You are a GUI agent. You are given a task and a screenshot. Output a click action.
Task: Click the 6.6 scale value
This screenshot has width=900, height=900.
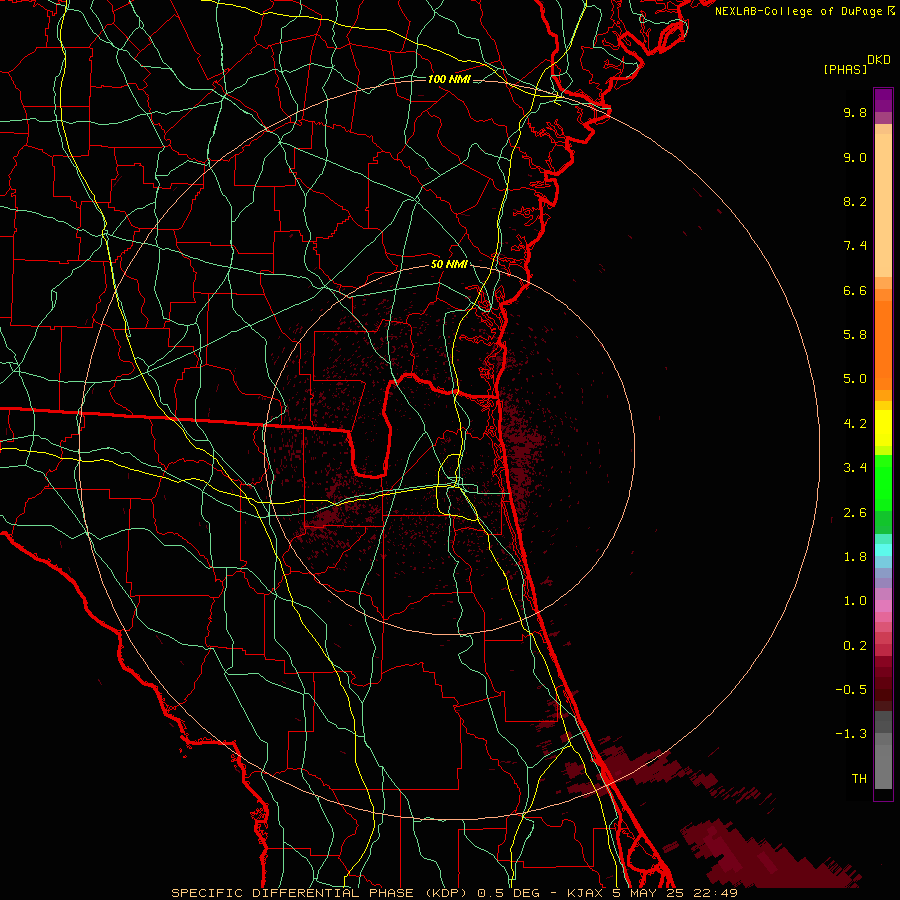(855, 290)
